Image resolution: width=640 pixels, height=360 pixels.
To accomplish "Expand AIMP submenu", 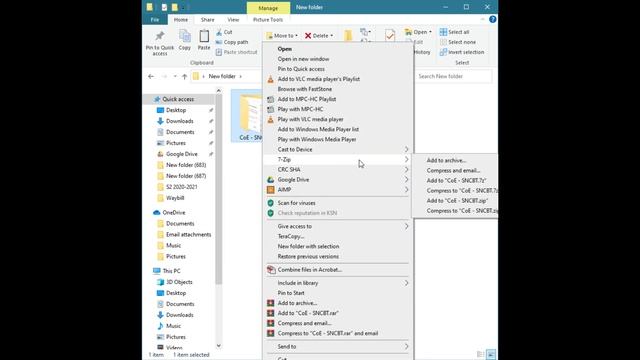I will (338, 190).
